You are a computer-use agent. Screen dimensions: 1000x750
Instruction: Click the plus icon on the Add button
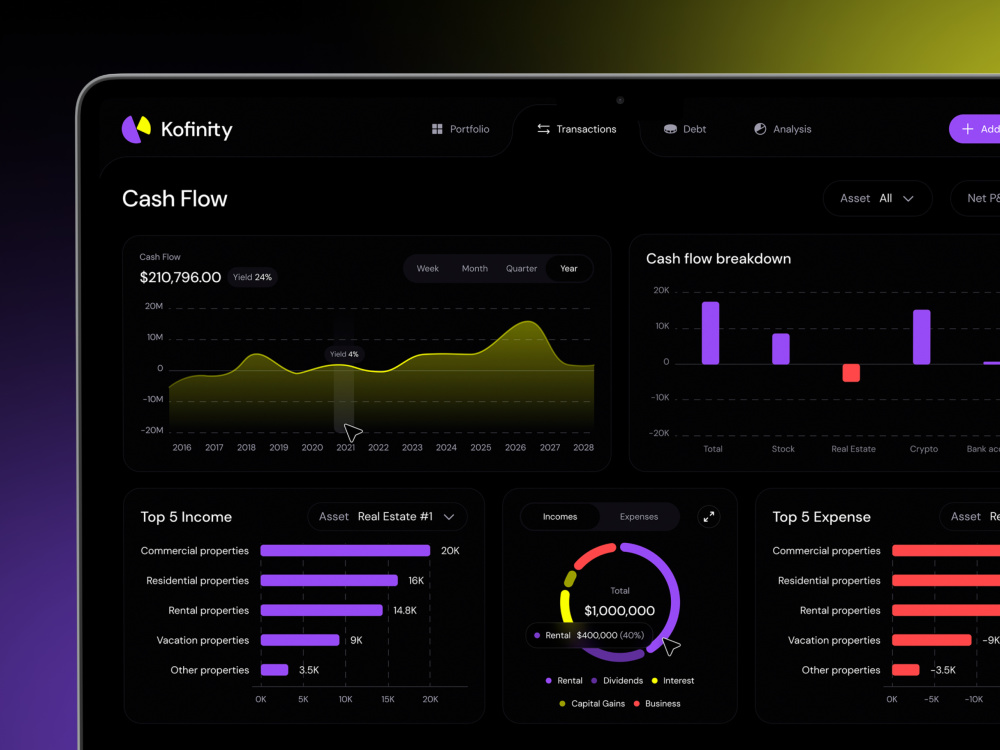967,129
